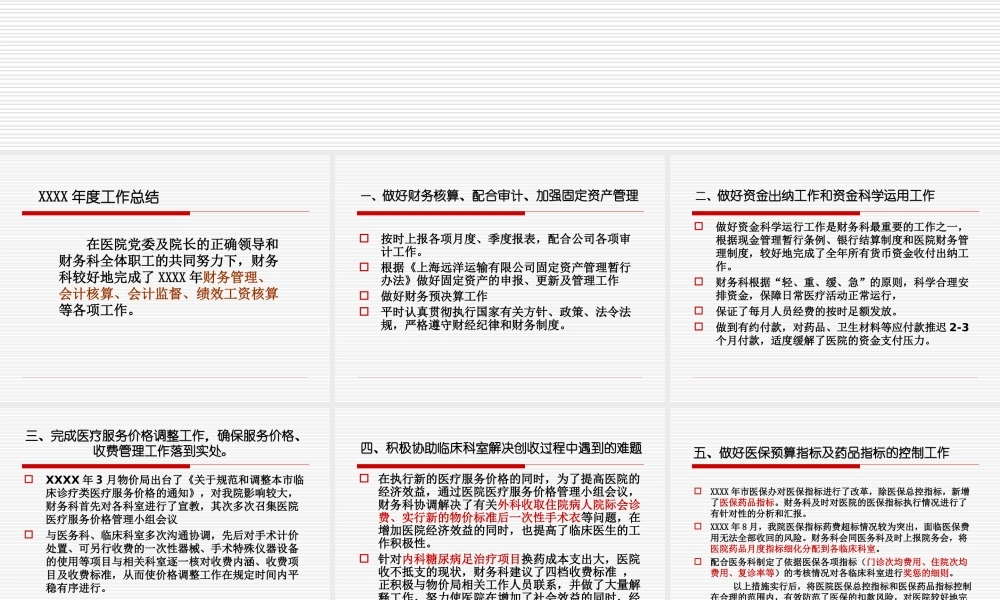Click red text 内科糖尿病足治疗项目

click(462, 559)
